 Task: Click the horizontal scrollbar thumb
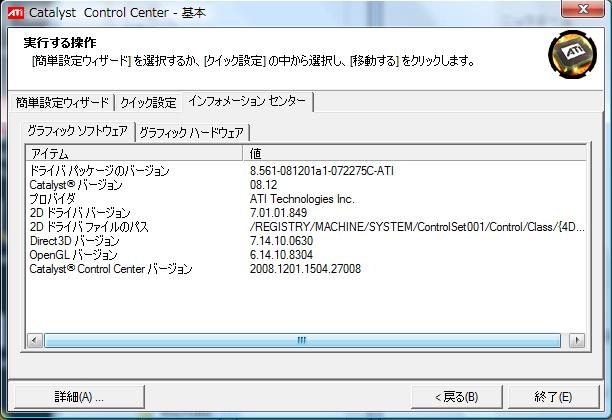tap(302, 340)
